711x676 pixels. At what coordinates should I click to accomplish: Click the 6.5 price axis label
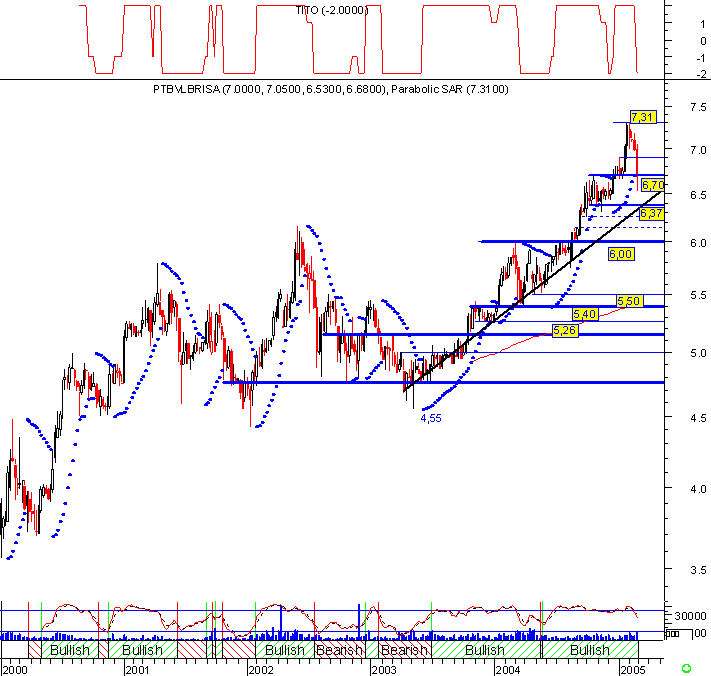[x=698, y=195]
